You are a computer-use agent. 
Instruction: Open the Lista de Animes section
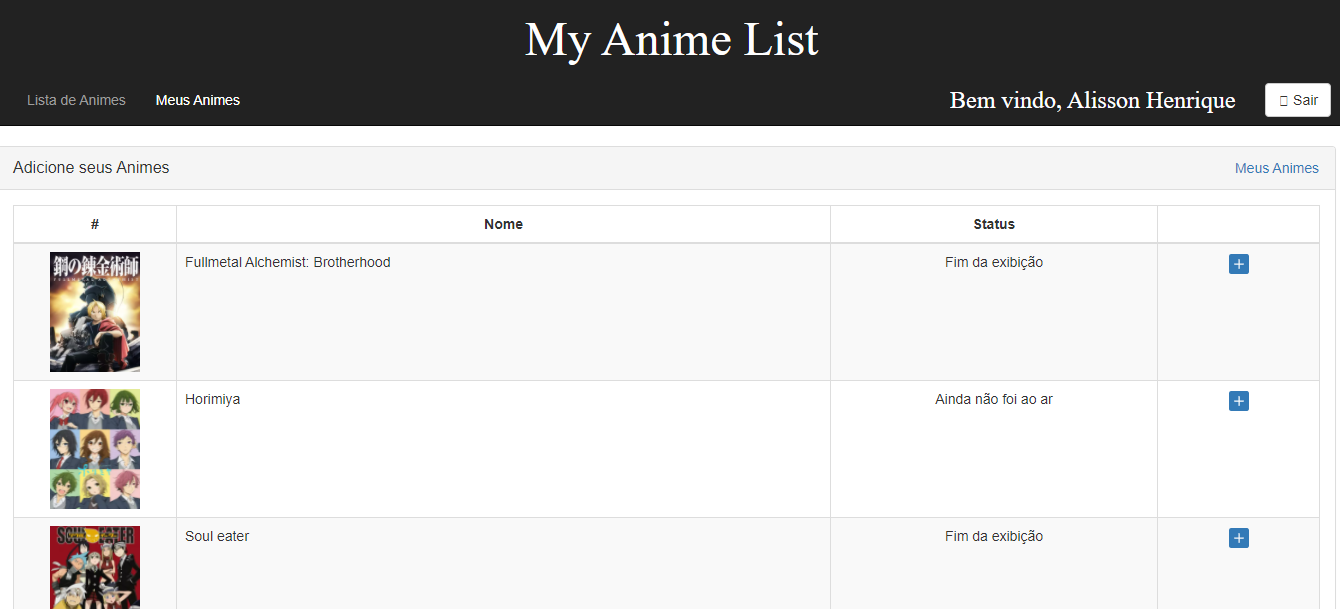tap(76, 100)
